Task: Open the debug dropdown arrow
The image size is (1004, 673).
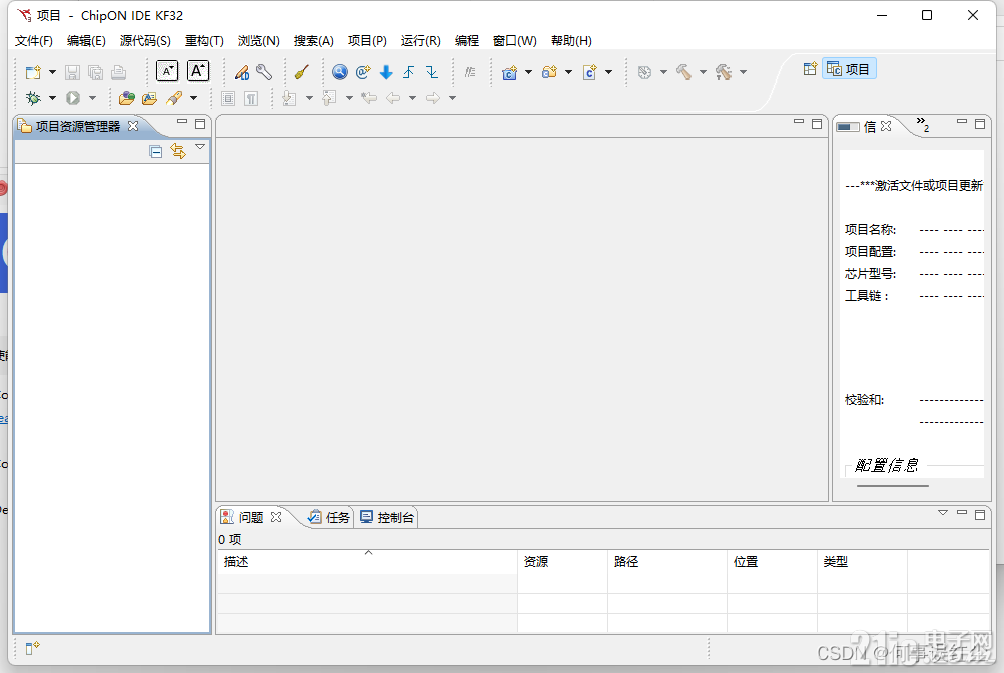Action: coord(53,98)
